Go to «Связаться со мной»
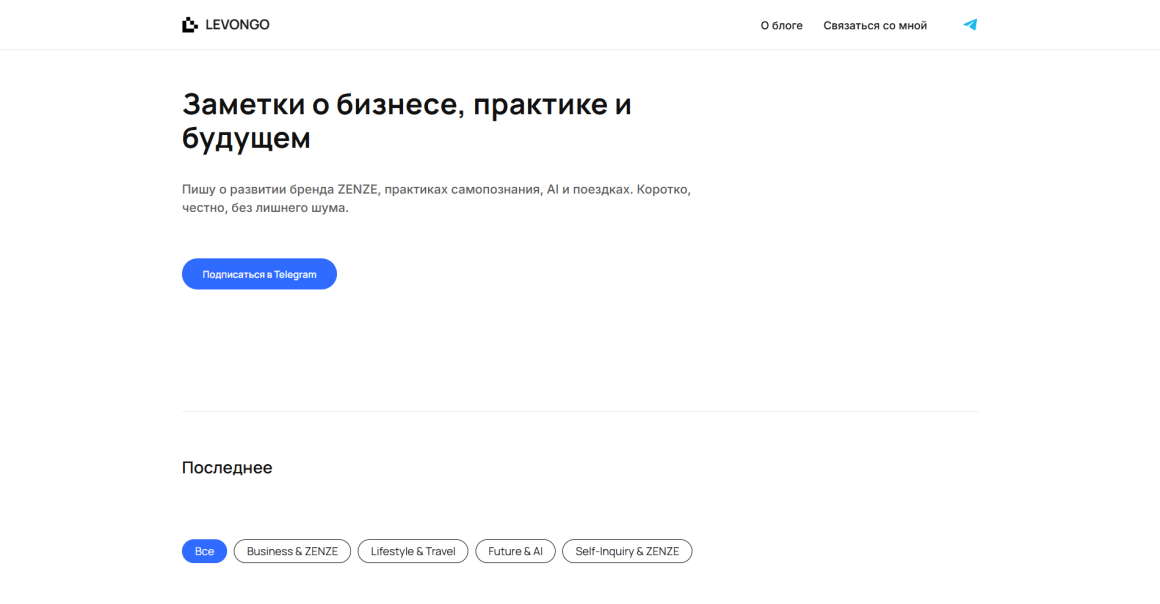Image resolution: width=1160 pixels, height=604 pixels. pos(875,26)
